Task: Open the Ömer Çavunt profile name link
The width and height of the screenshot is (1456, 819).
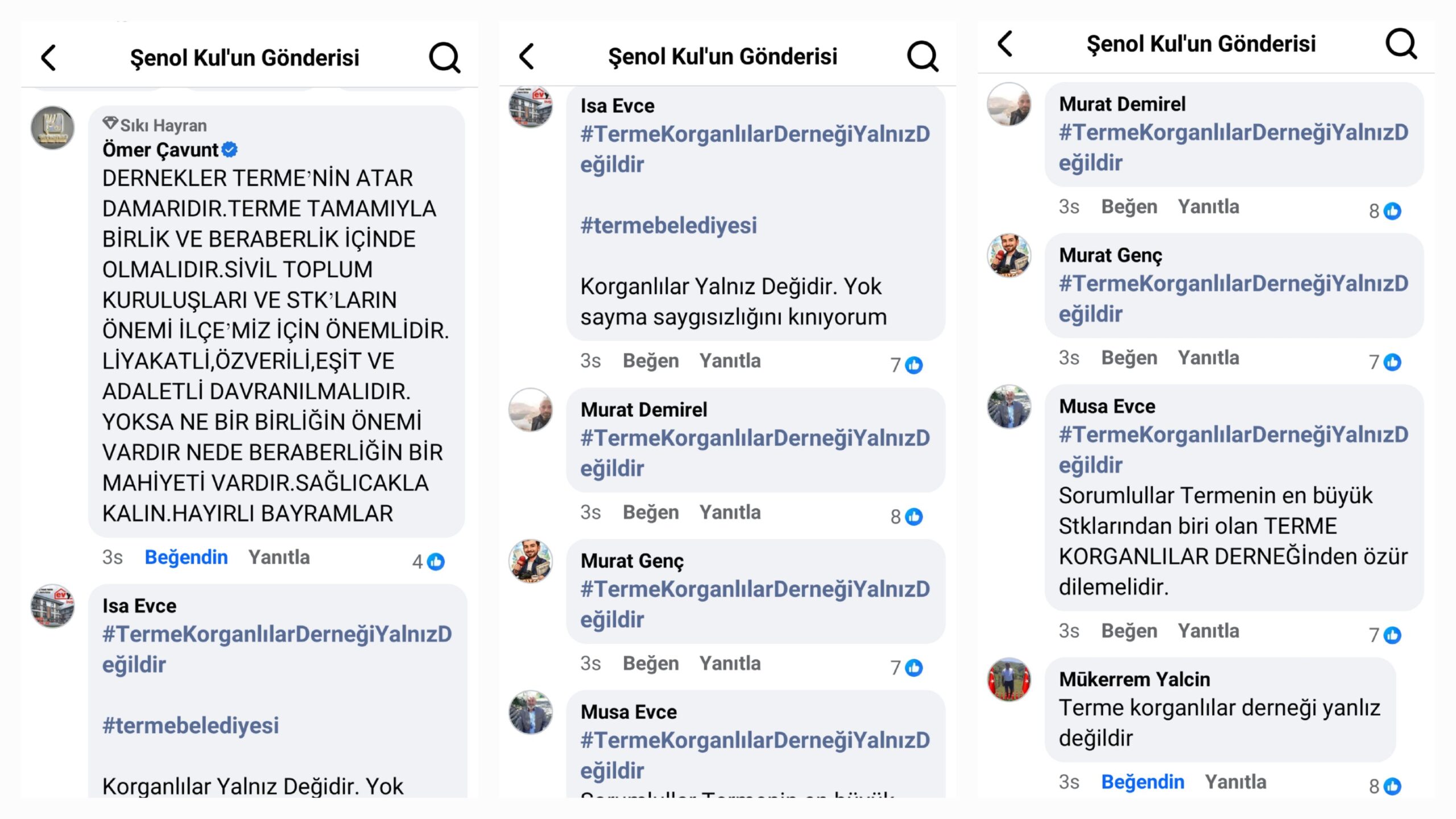Action: point(160,150)
